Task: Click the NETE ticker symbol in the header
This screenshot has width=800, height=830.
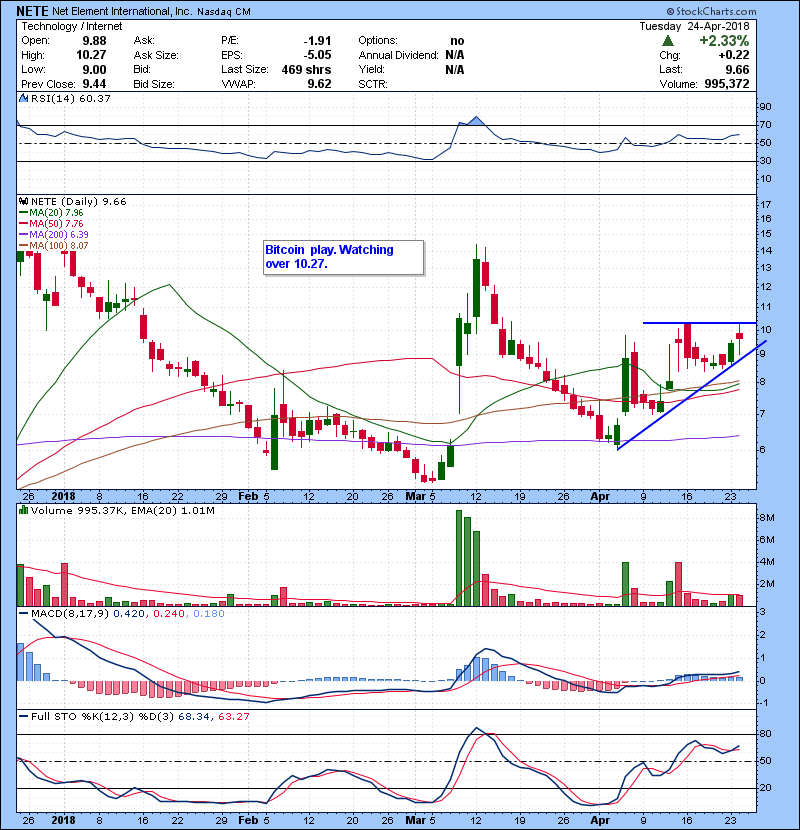Action: pyautogui.click(x=32, y=11)
